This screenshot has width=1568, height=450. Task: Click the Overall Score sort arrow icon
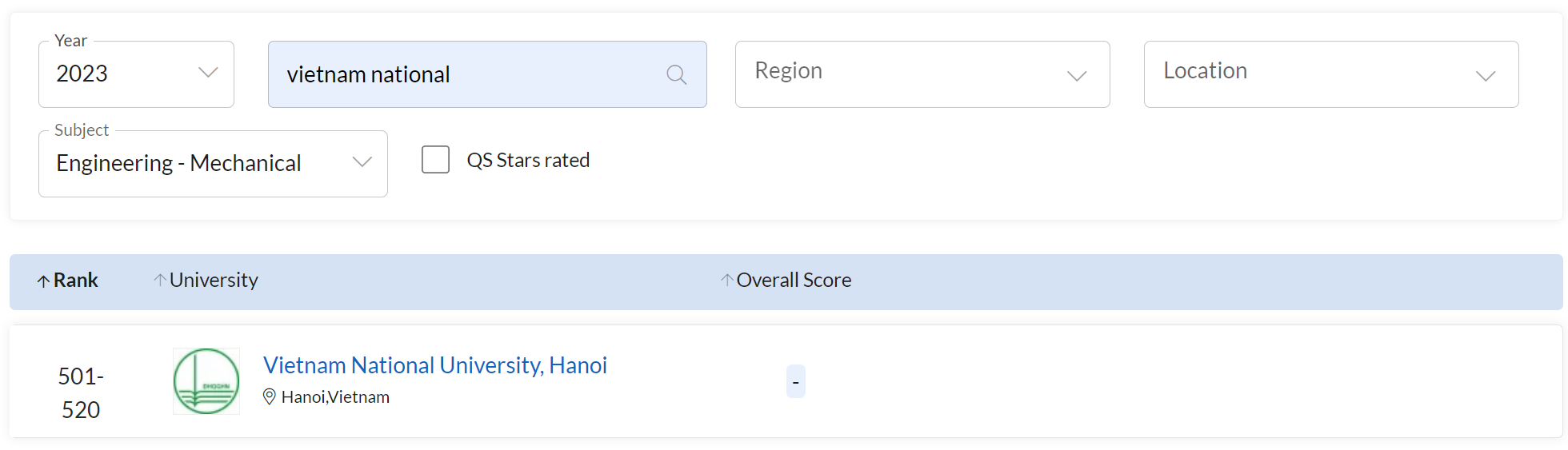pyautogui.click(x=726, y=280)
